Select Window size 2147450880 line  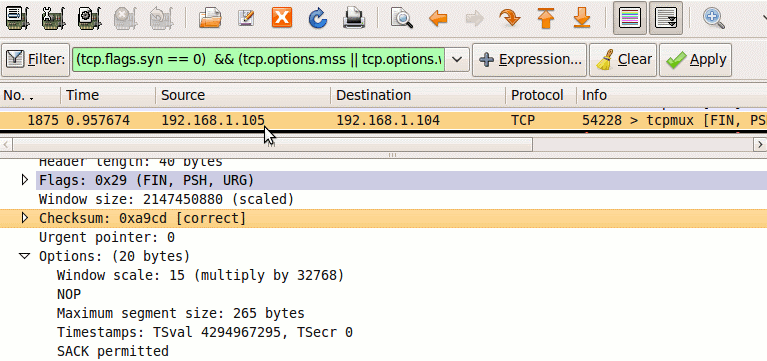pos(166,200)
